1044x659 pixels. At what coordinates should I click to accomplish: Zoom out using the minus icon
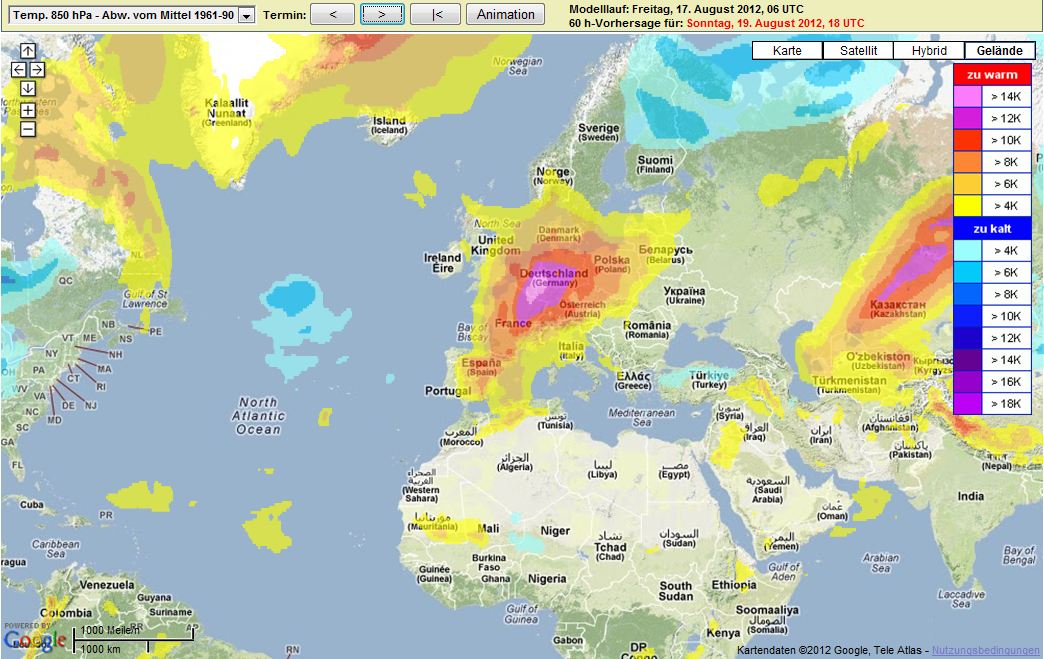tap(28, 128)
